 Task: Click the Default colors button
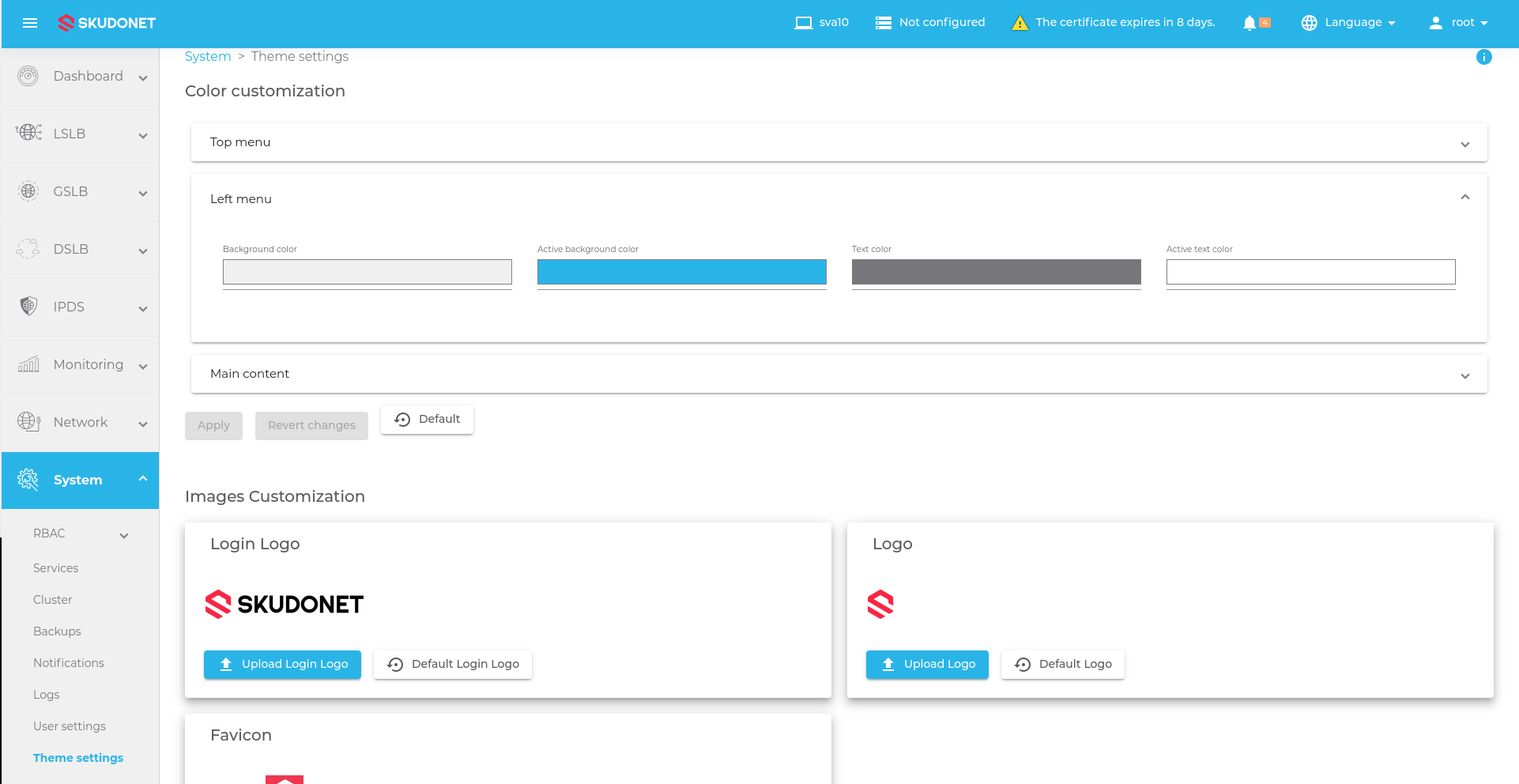(427, 419)
